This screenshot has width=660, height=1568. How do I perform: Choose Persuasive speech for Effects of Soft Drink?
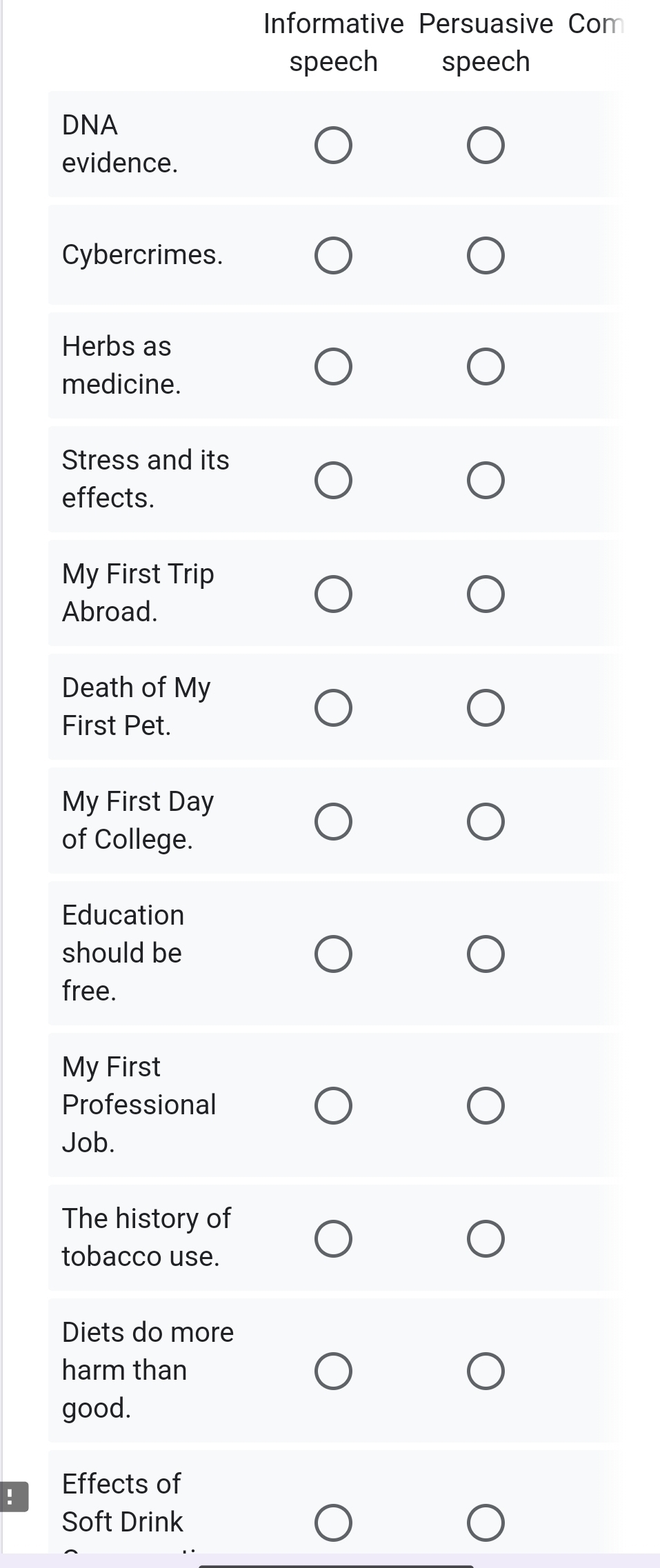[486, 1523]
